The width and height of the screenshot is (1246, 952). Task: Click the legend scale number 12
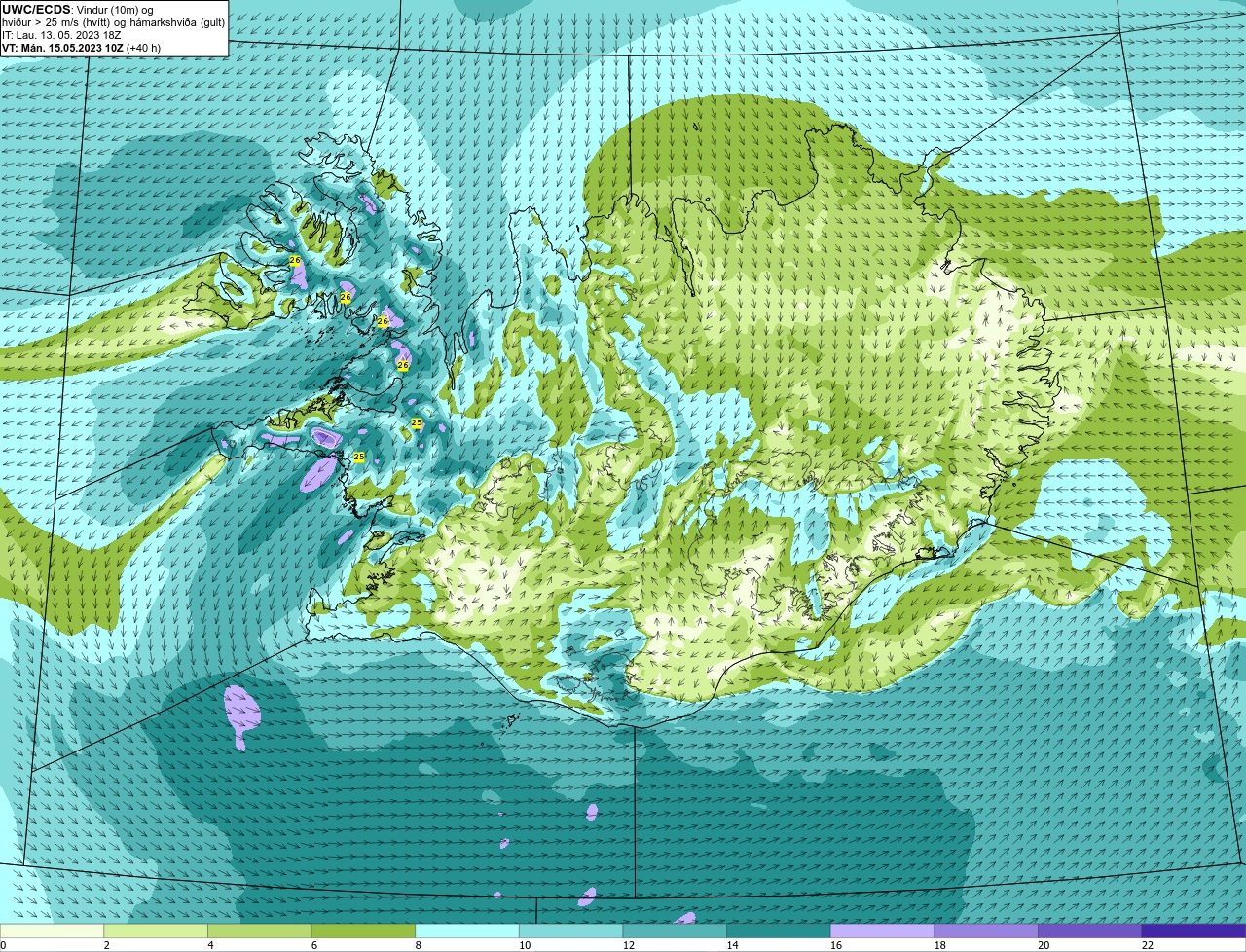629,945
